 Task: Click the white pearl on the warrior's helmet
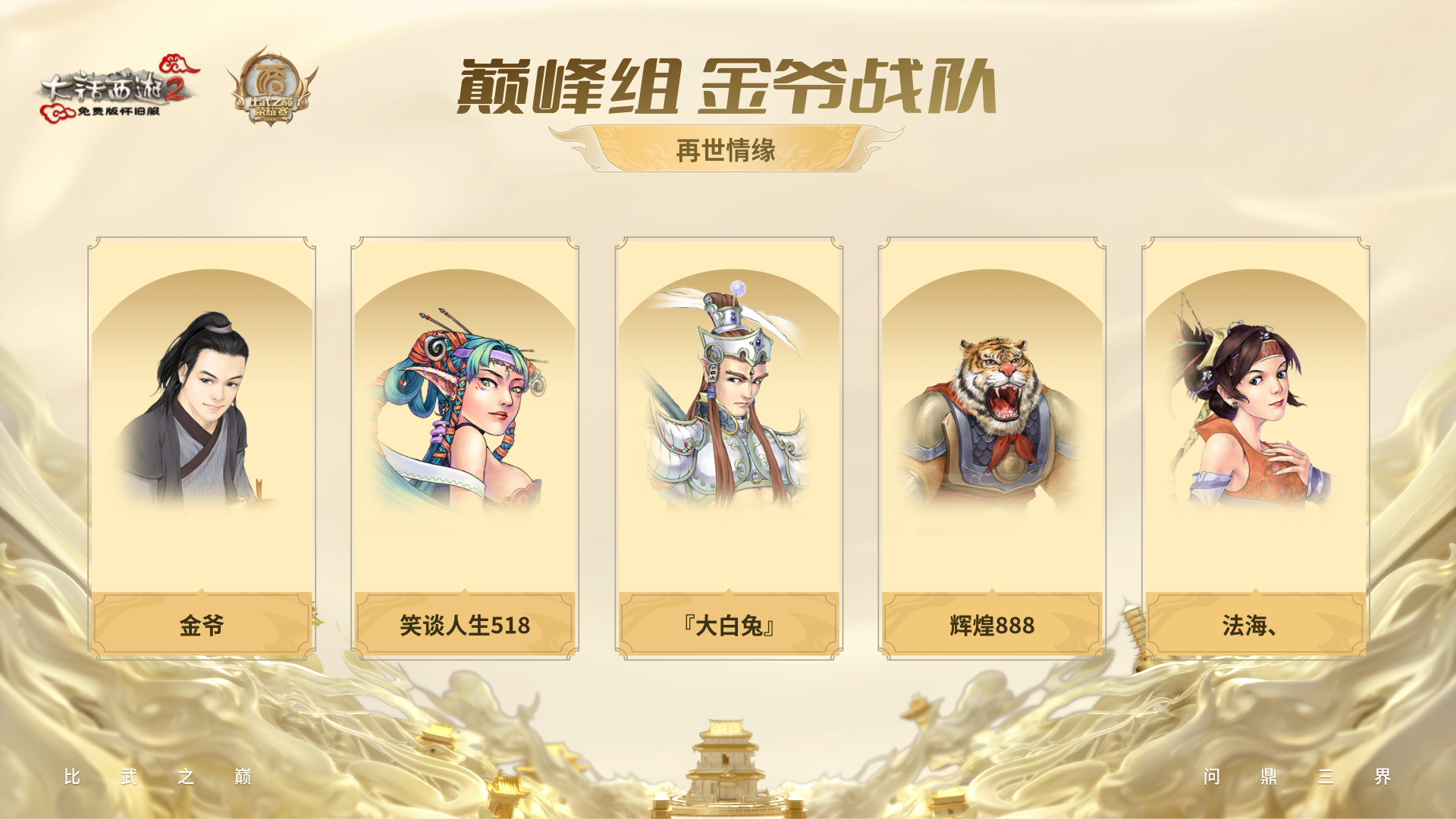(738, 287)
